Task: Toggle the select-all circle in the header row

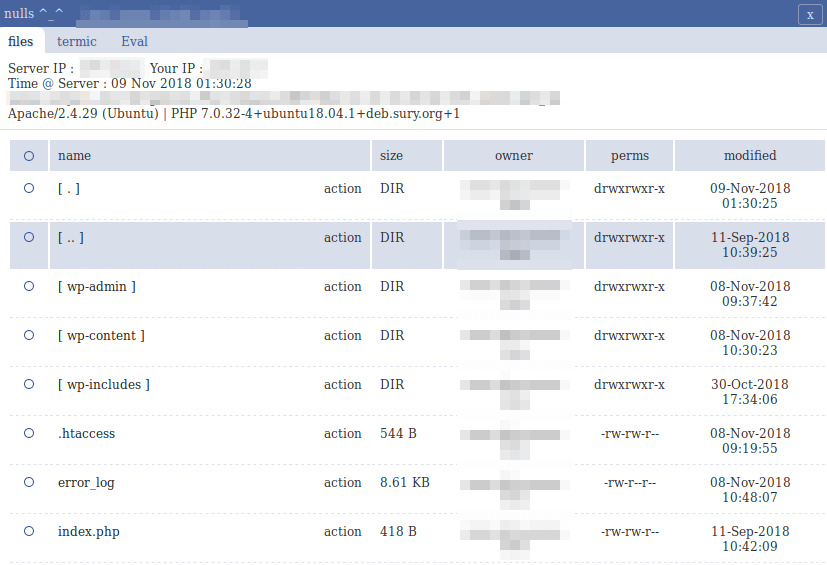Action: click(x=29, y=156)
